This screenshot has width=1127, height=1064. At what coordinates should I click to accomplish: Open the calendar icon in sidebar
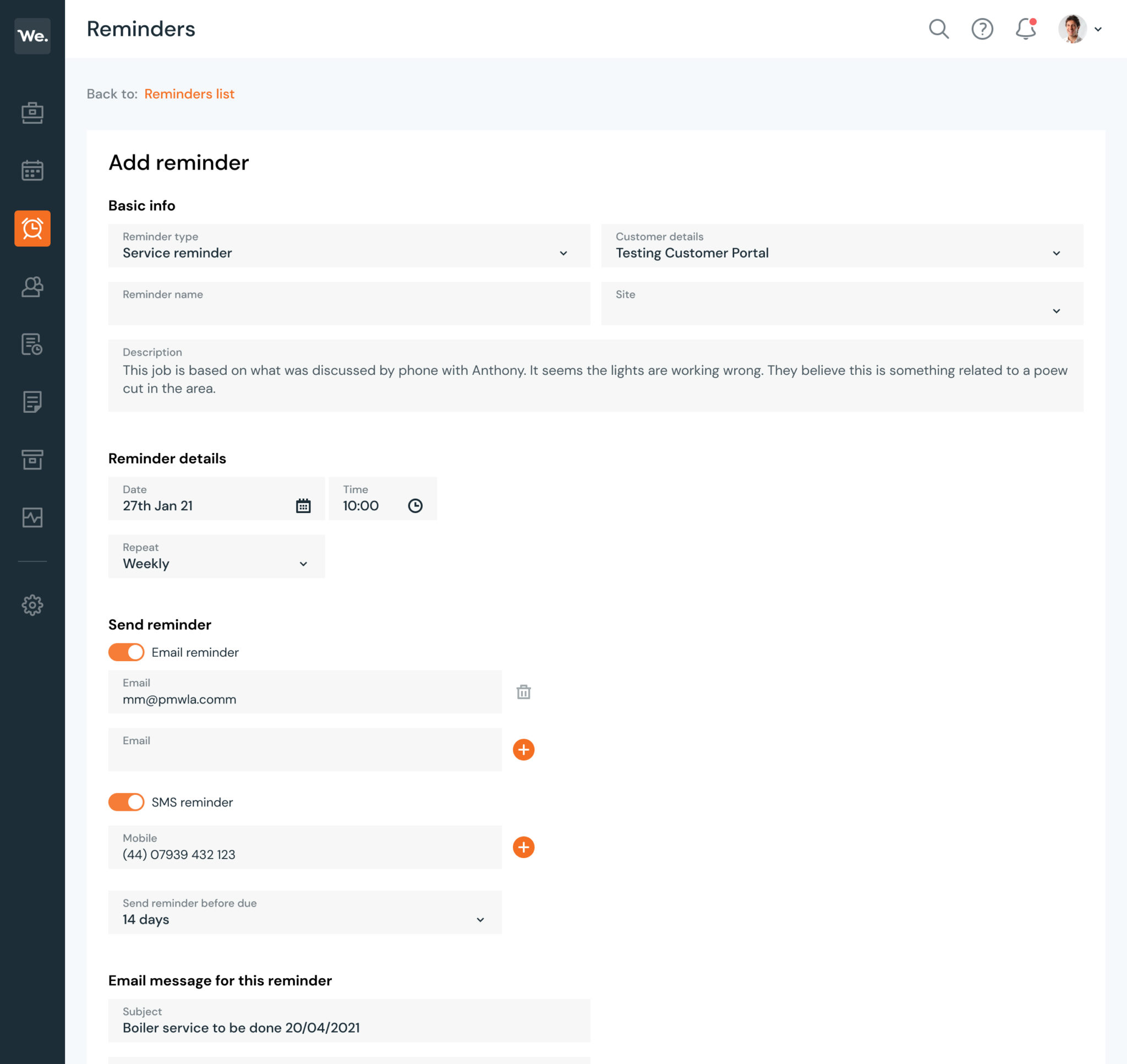32,170
